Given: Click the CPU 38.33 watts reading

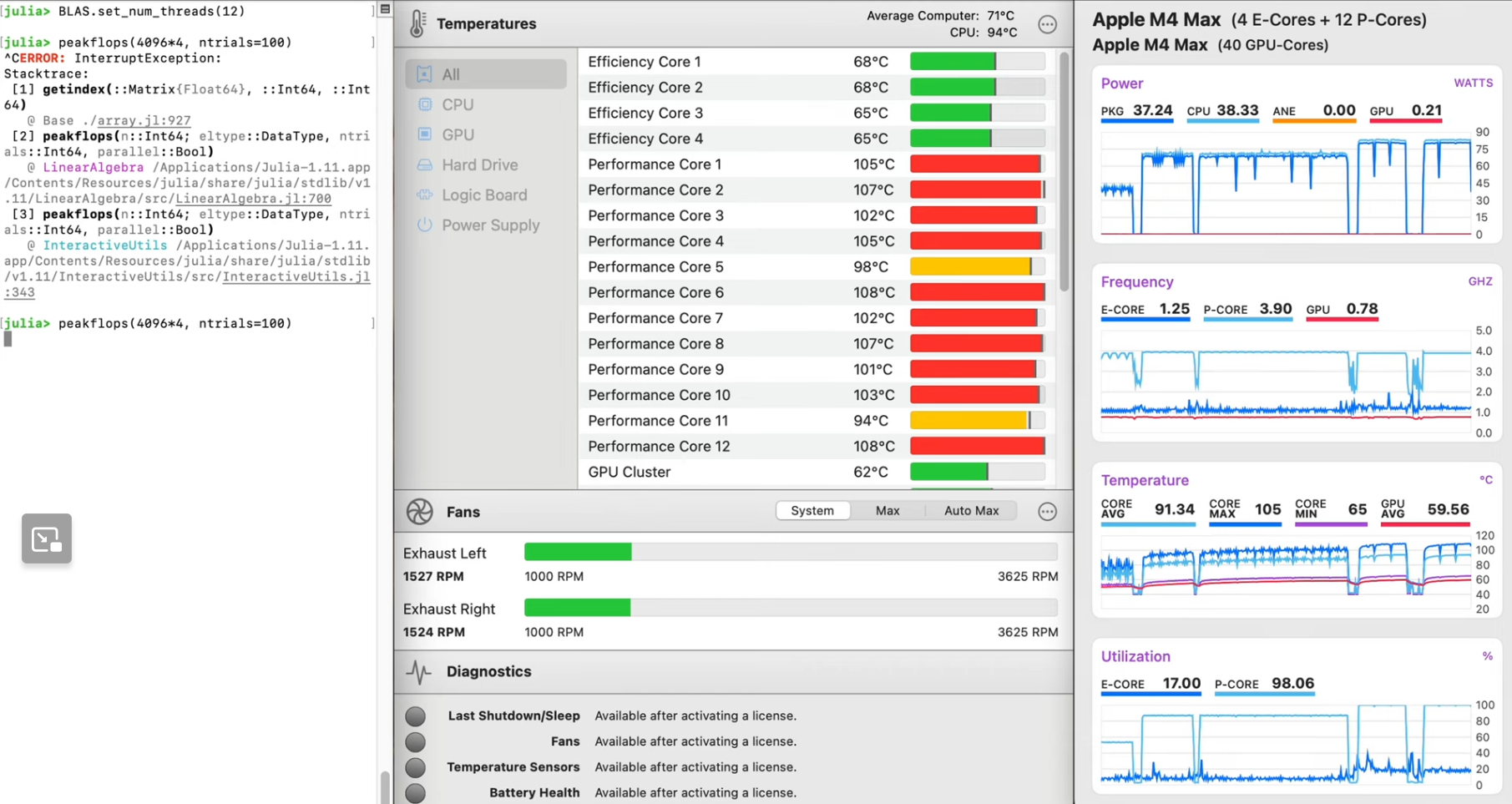Looking at the screenshot, I should point(1222,111).
